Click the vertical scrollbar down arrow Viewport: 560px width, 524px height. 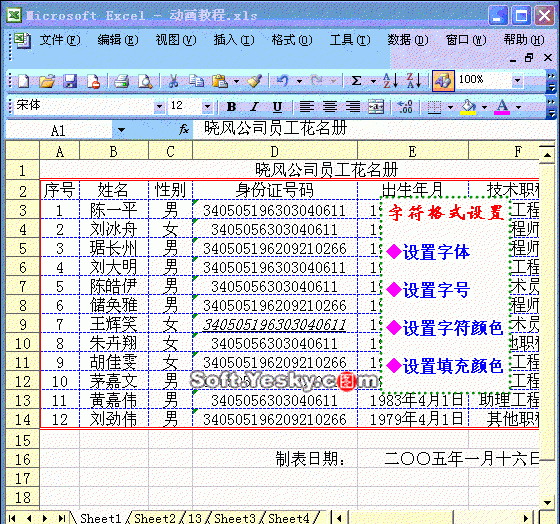(548, 502)
